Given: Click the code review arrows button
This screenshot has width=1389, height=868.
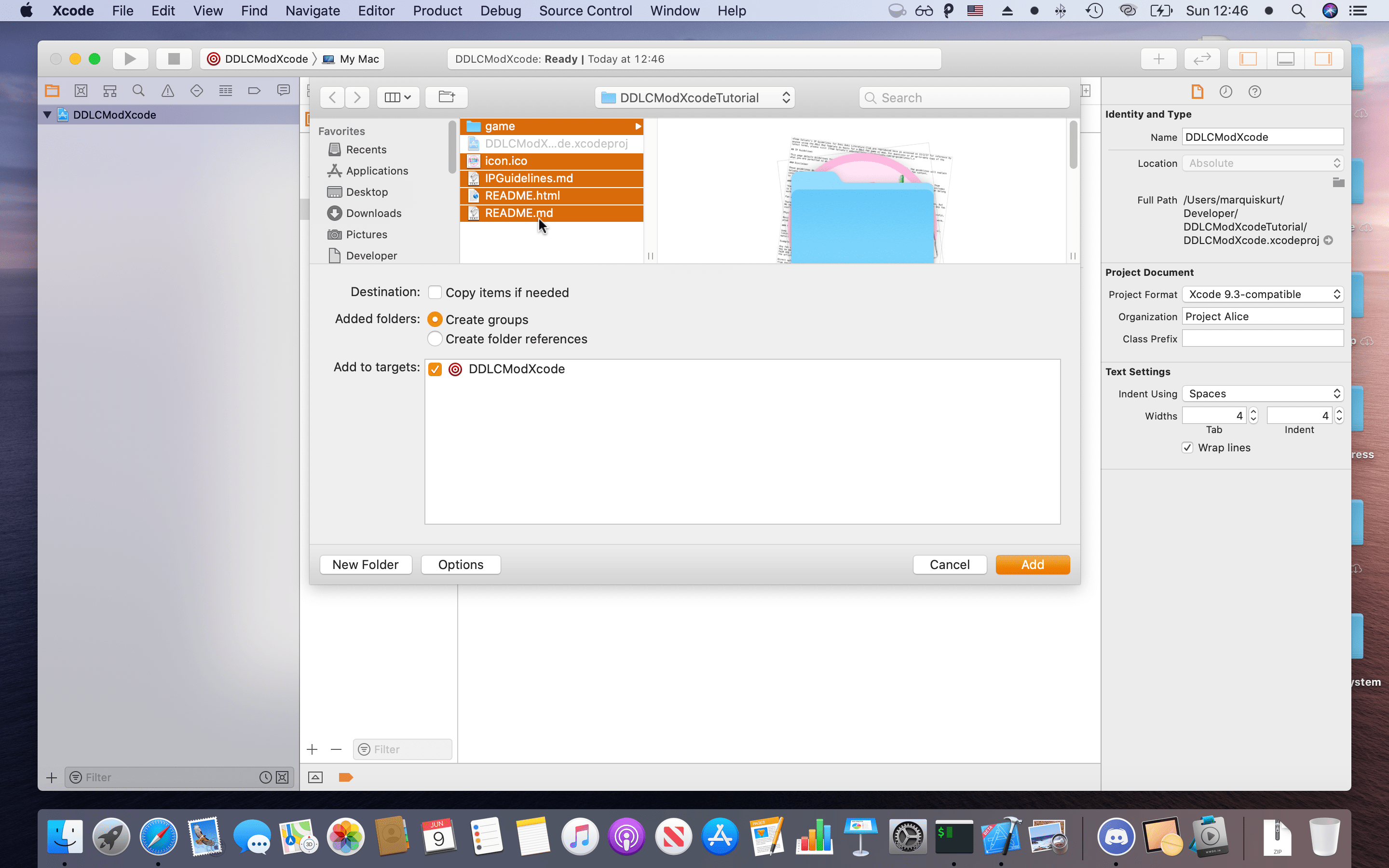Looking at the screenshot, I should click(1202, 58).
